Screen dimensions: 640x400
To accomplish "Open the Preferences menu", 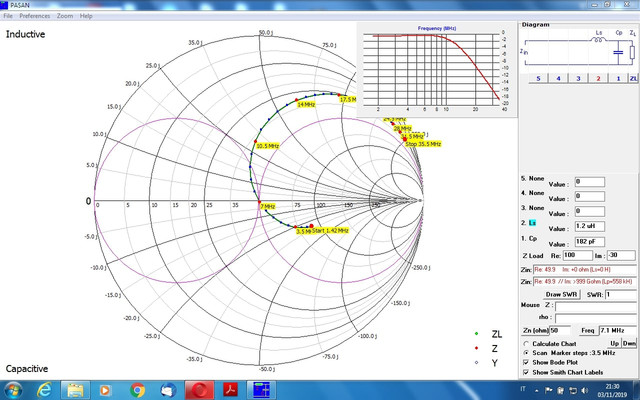I will pos(35,16).
